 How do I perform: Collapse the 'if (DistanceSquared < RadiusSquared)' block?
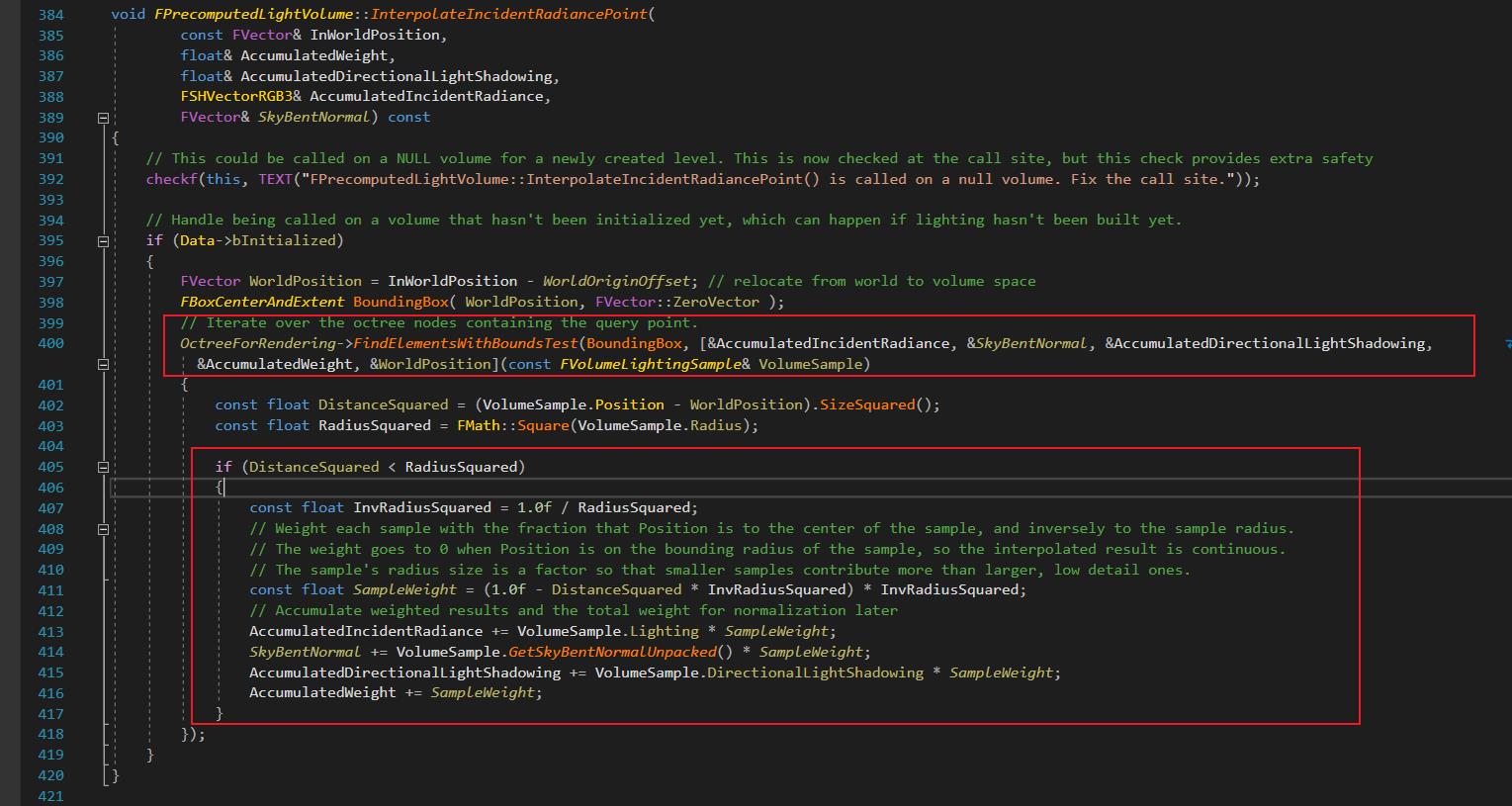(x=102, y=467)
